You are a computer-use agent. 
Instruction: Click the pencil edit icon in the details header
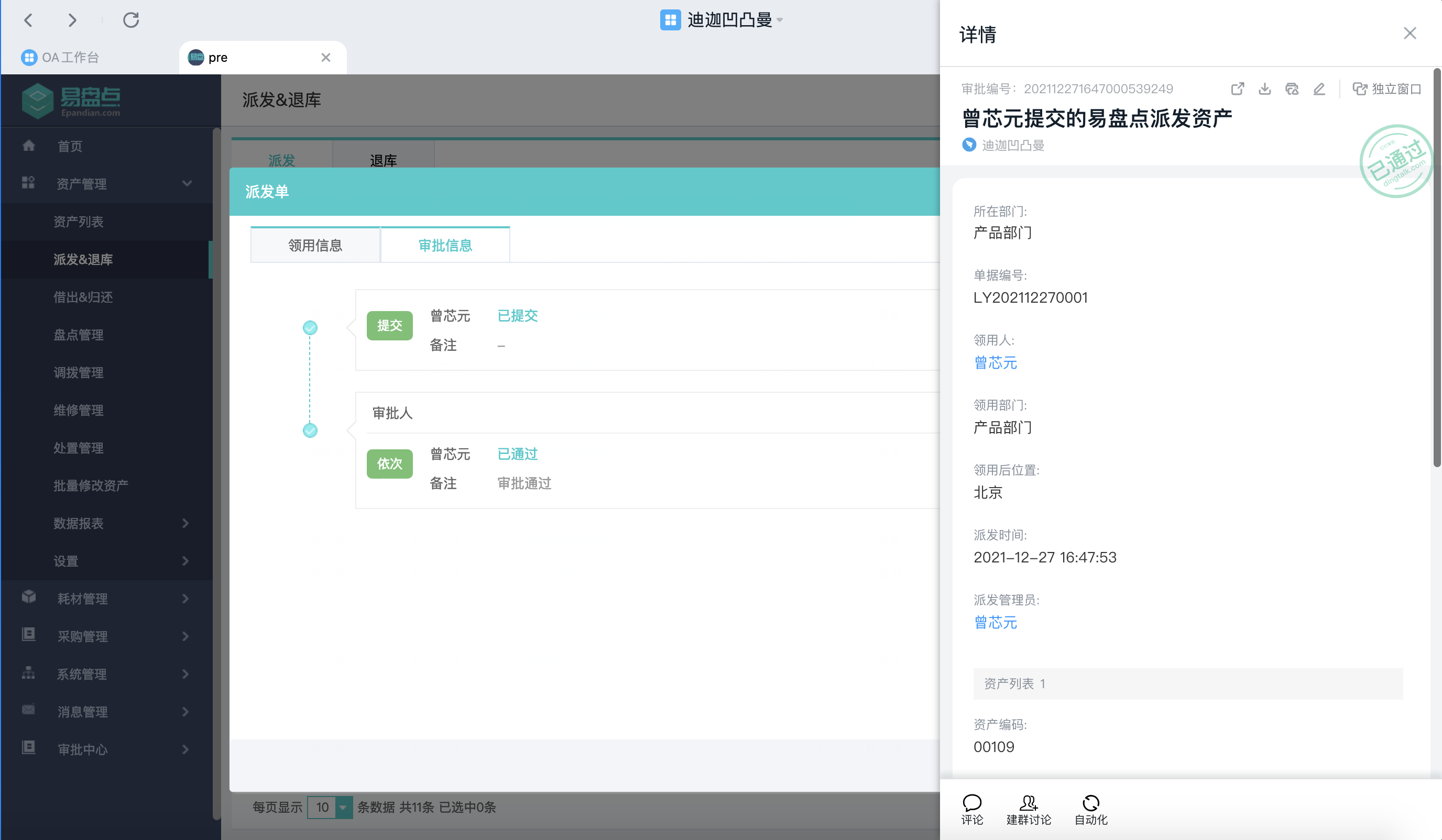(1319, 89)
